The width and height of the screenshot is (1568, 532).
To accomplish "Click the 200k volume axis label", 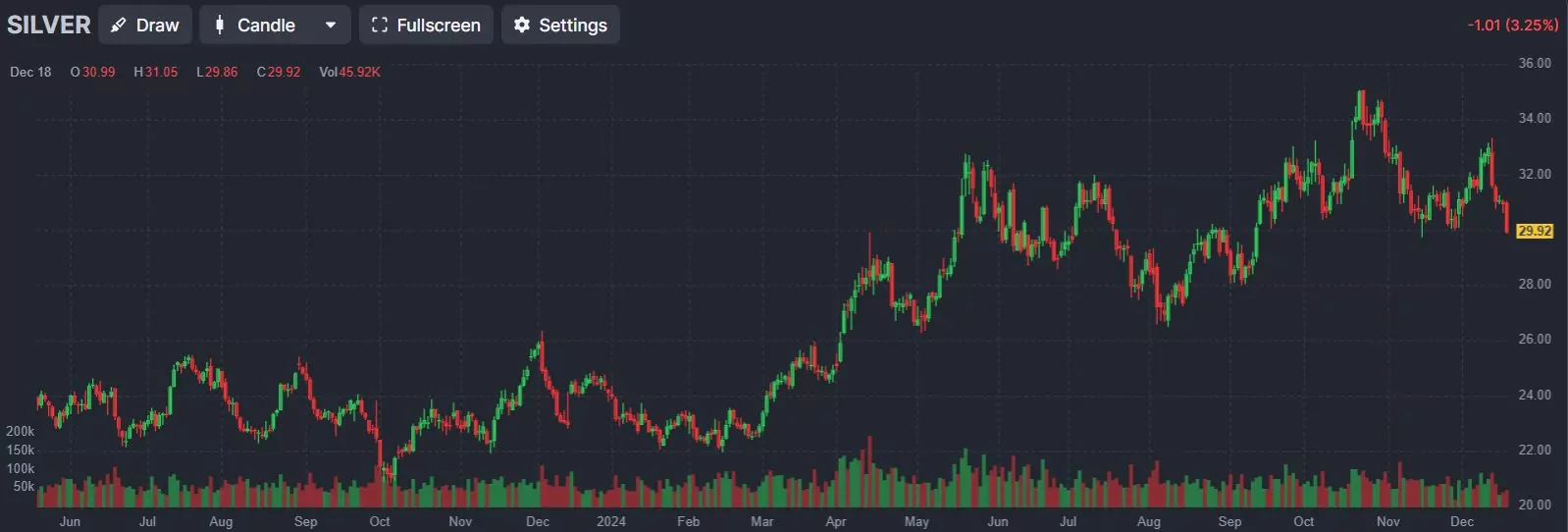I will pyautogui.click(x=21, y=431).
